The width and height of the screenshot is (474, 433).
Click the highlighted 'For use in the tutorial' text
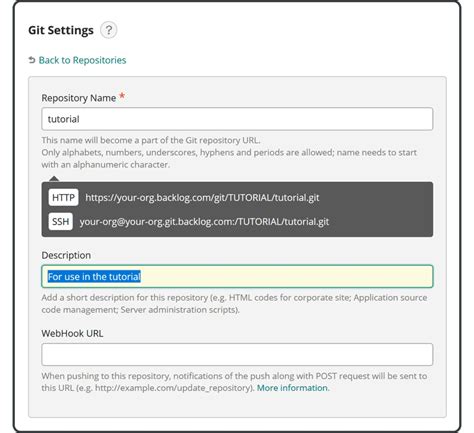tap(94, 277)
